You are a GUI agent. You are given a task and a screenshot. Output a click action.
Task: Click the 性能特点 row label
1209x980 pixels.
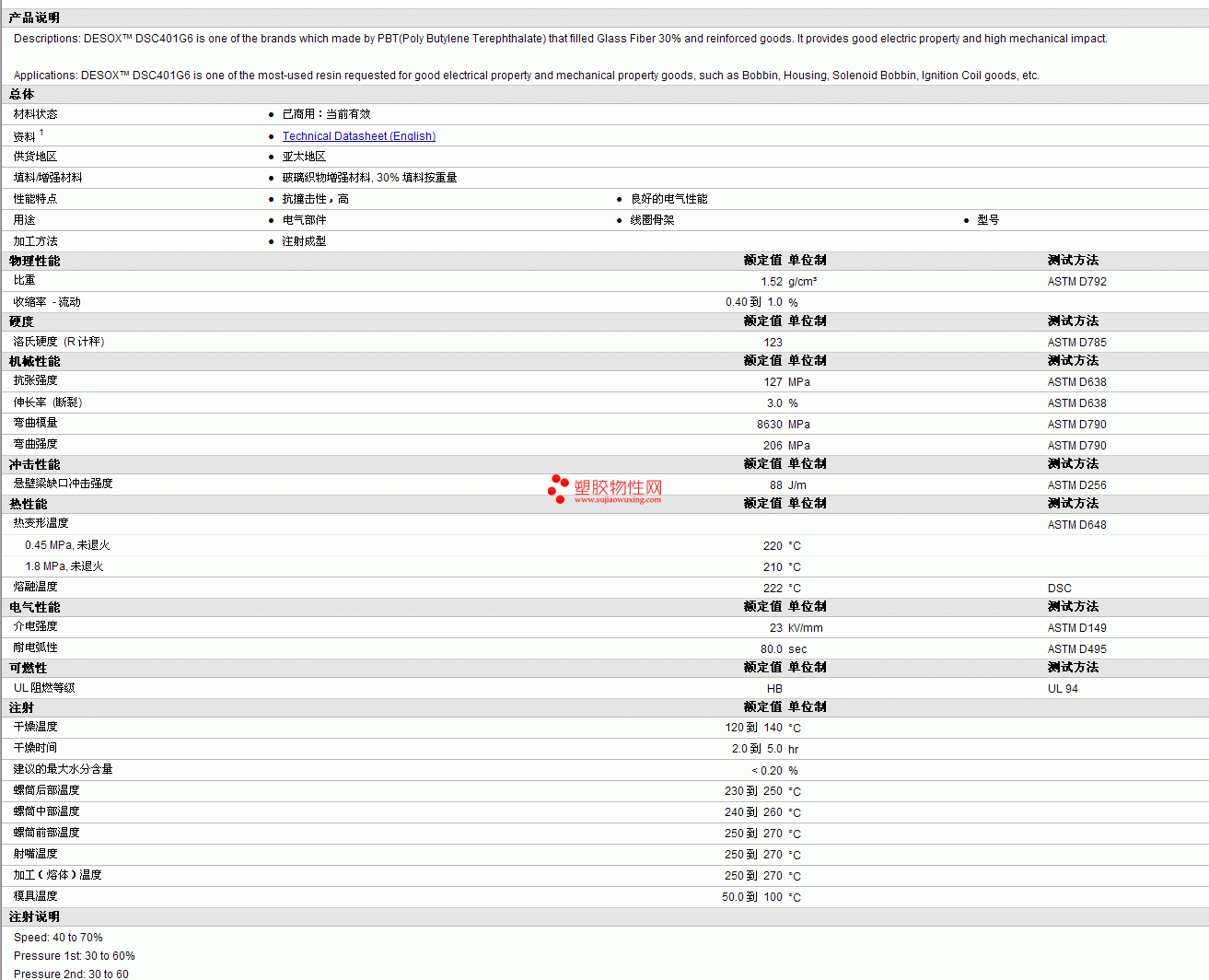tap(35, 199)
